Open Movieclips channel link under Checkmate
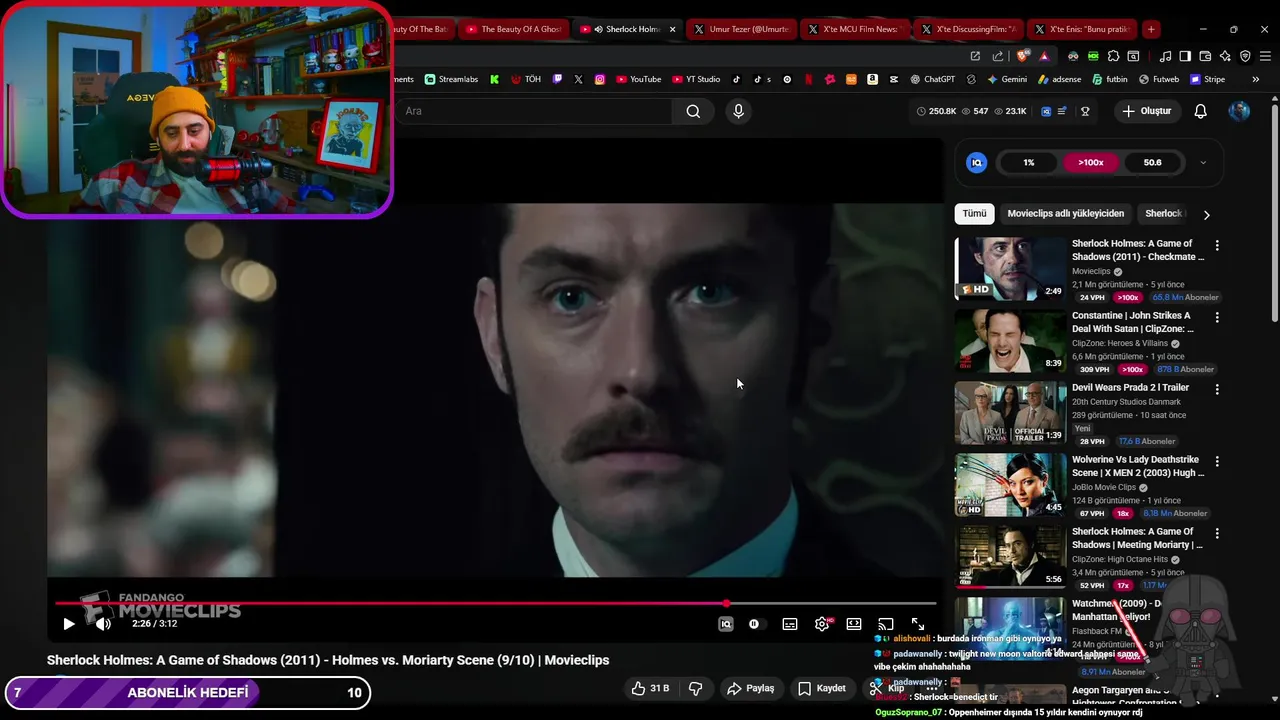 tap(1091, 271)
